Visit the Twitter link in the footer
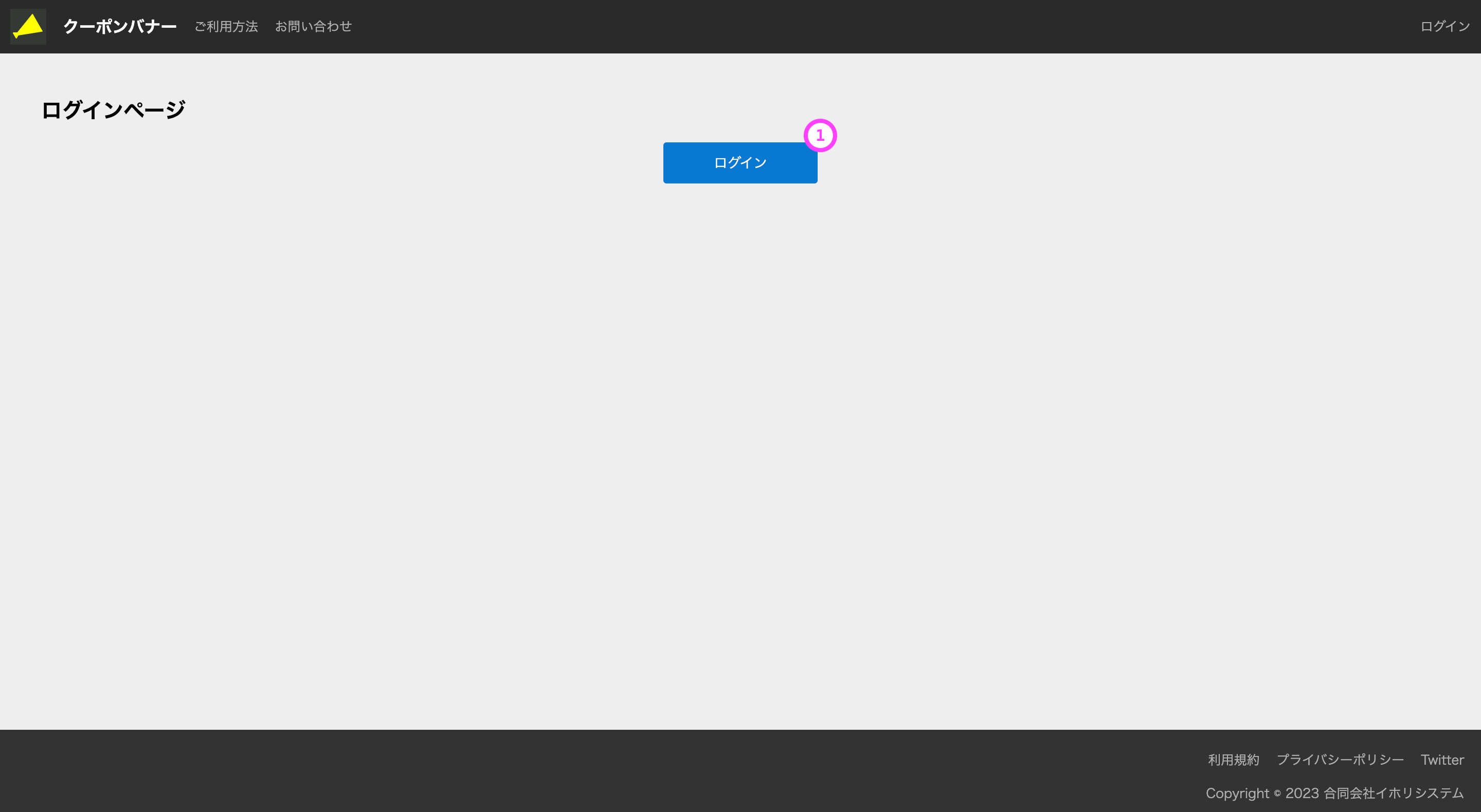 [1442, 760]
